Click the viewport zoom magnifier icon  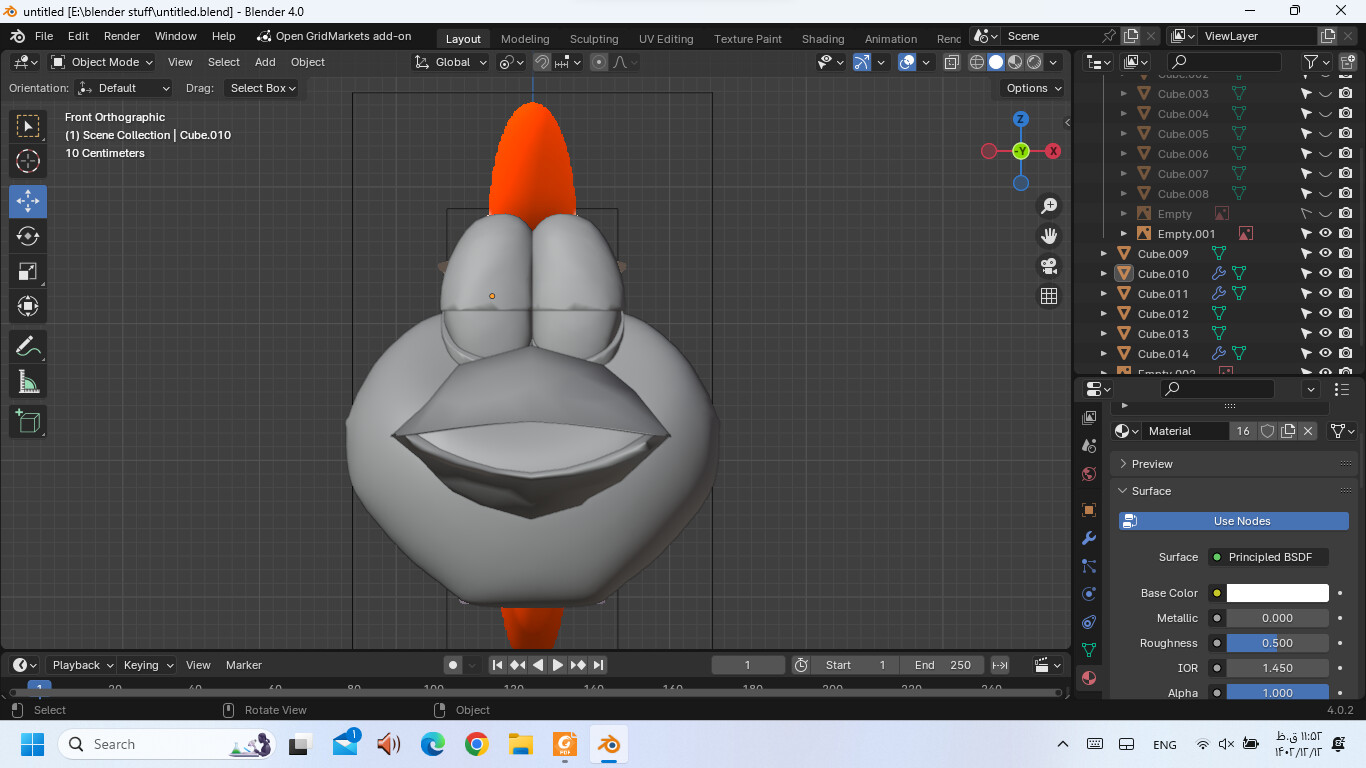click(x=1049, y=205)
